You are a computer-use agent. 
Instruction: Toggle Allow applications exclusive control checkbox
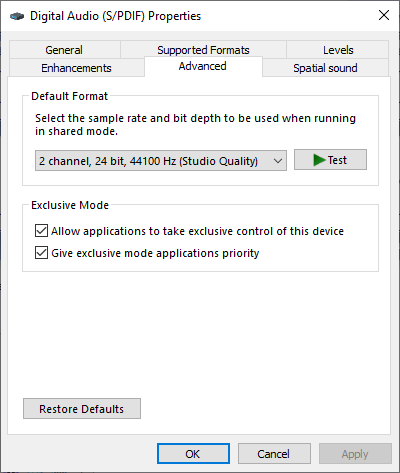point(41,231)
